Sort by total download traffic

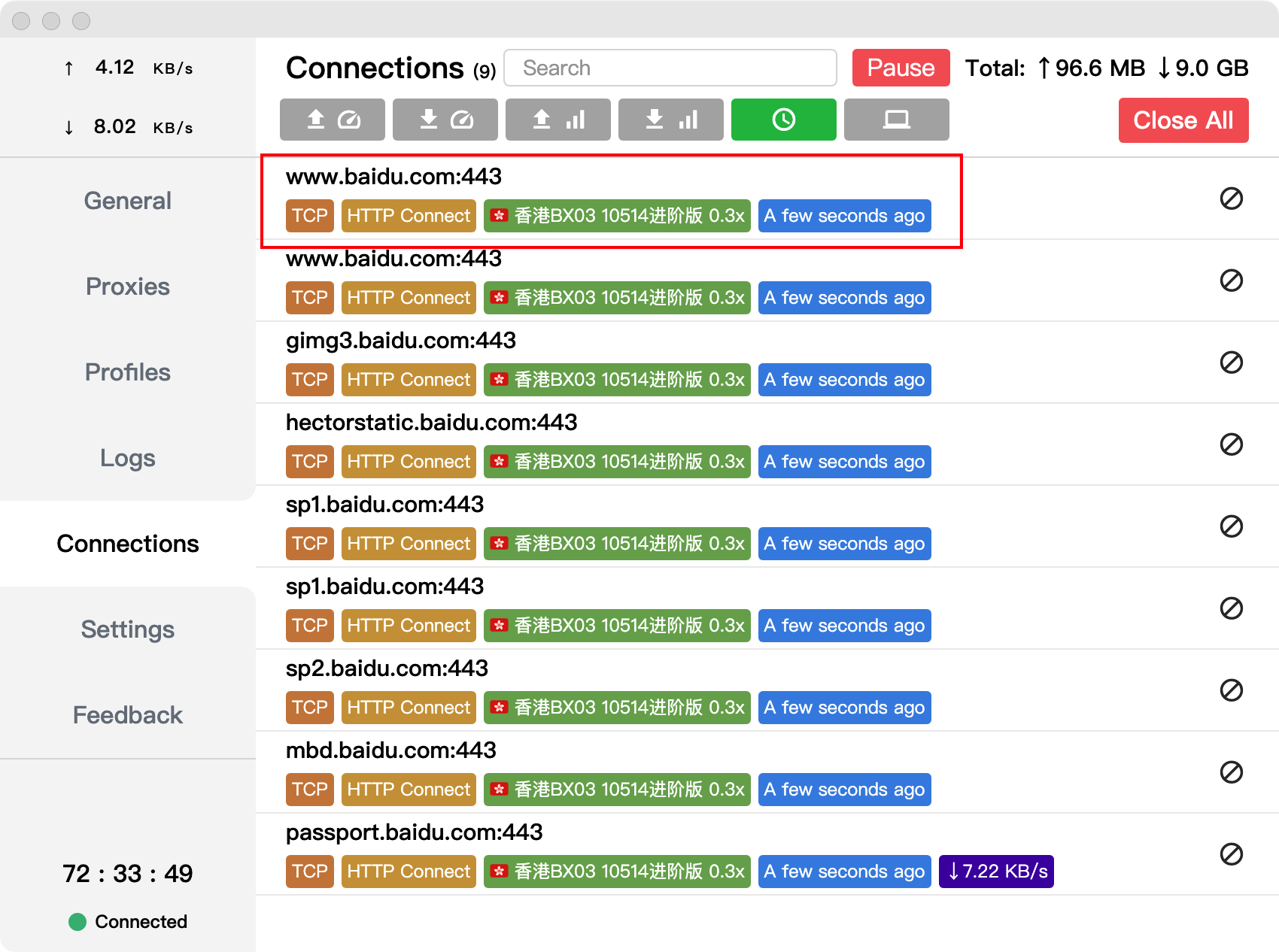(x=670, y=120)
